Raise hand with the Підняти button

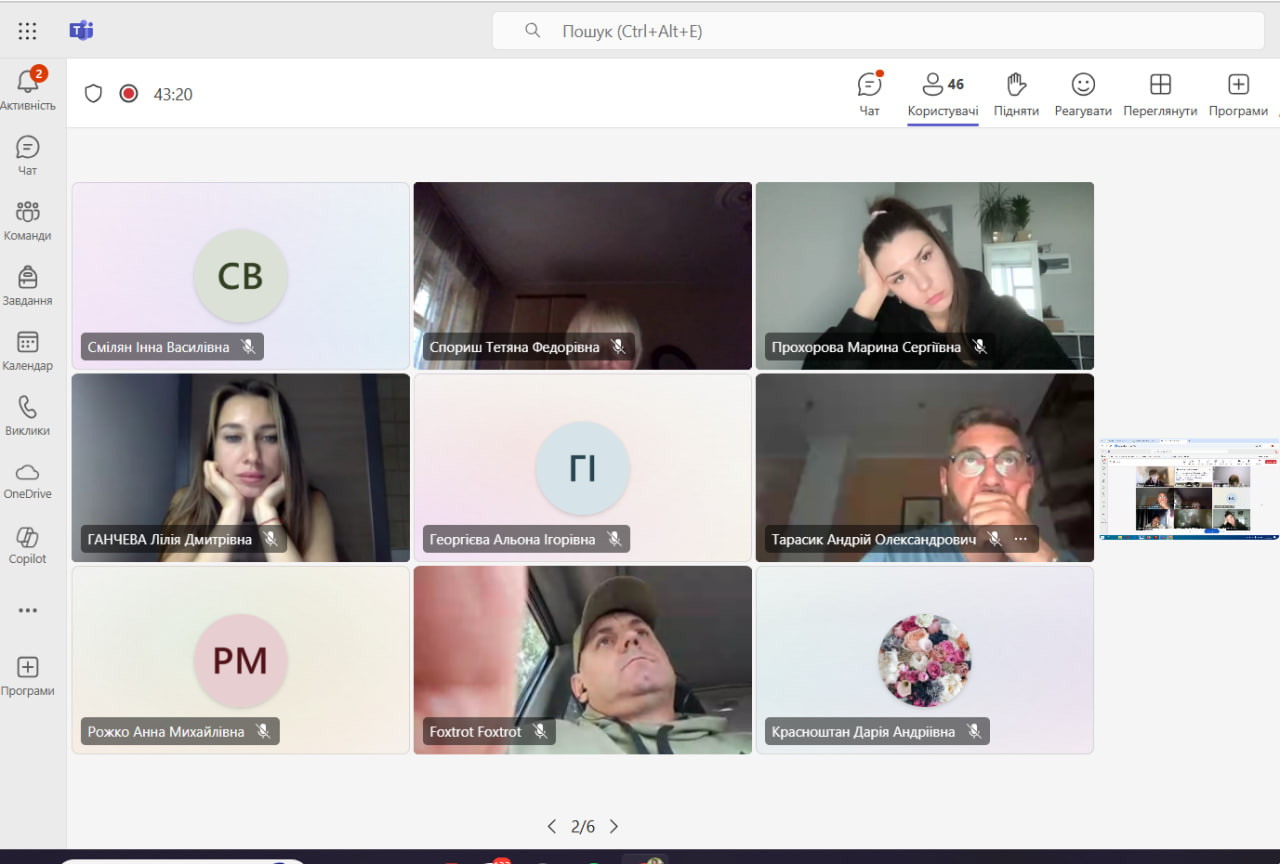click(1016, 94)
